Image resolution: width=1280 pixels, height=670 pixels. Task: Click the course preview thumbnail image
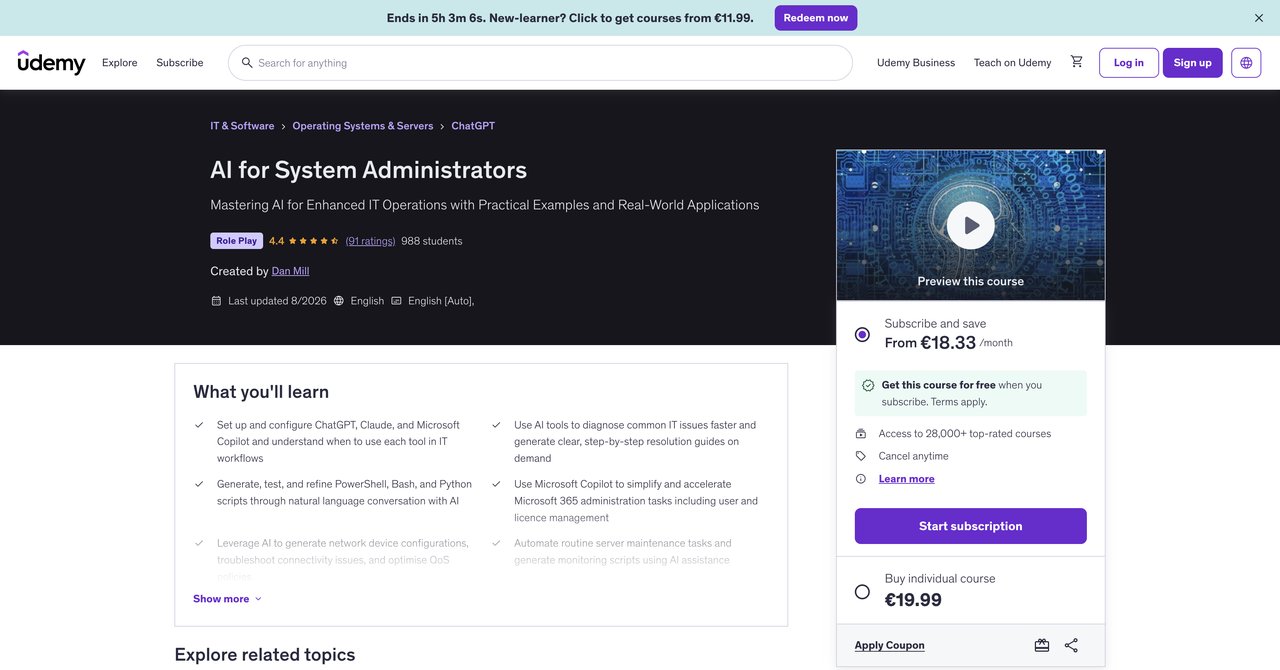(x=971, y=226)
